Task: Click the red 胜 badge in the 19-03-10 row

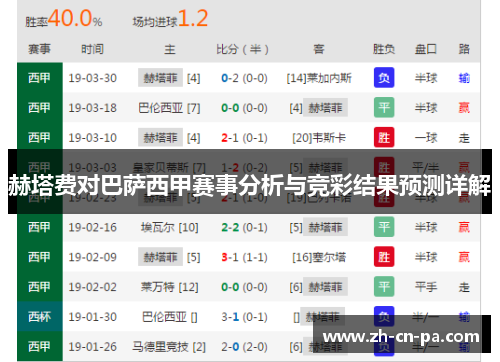Action: (x=384, y=137)
